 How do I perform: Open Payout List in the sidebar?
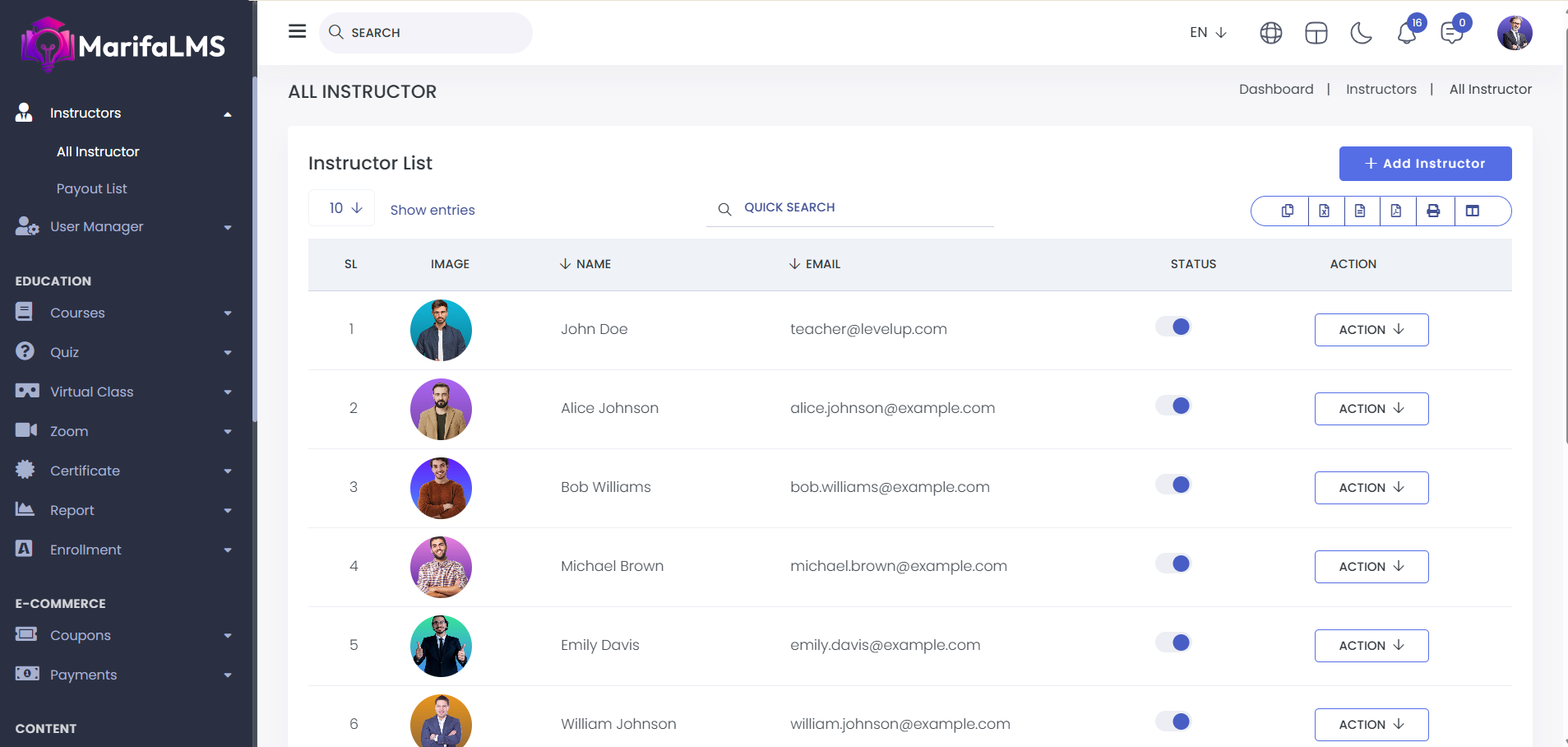pyautogui.click(x=92, y=188)
